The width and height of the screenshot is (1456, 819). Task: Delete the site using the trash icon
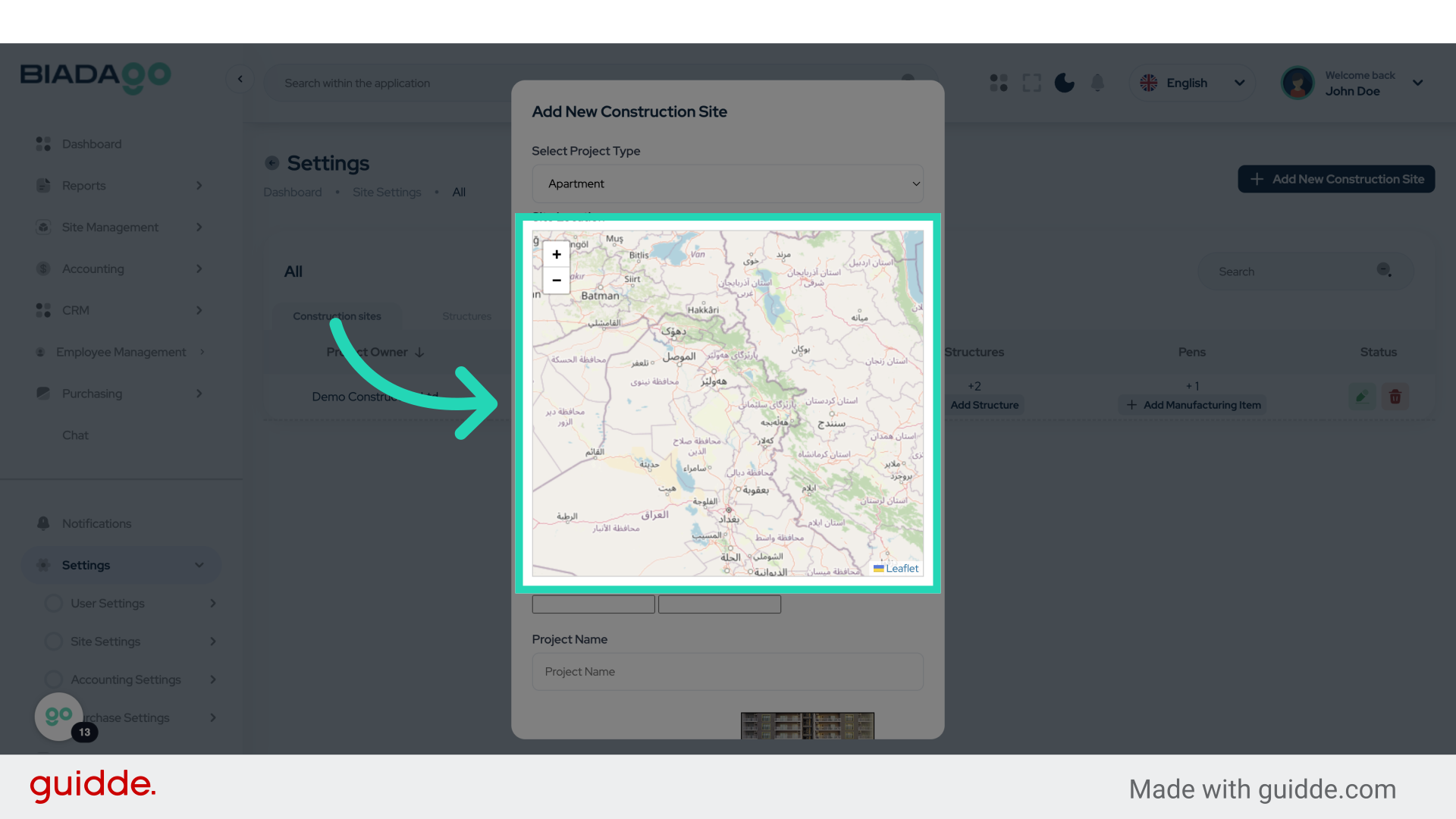click(x=1395, y=396)
